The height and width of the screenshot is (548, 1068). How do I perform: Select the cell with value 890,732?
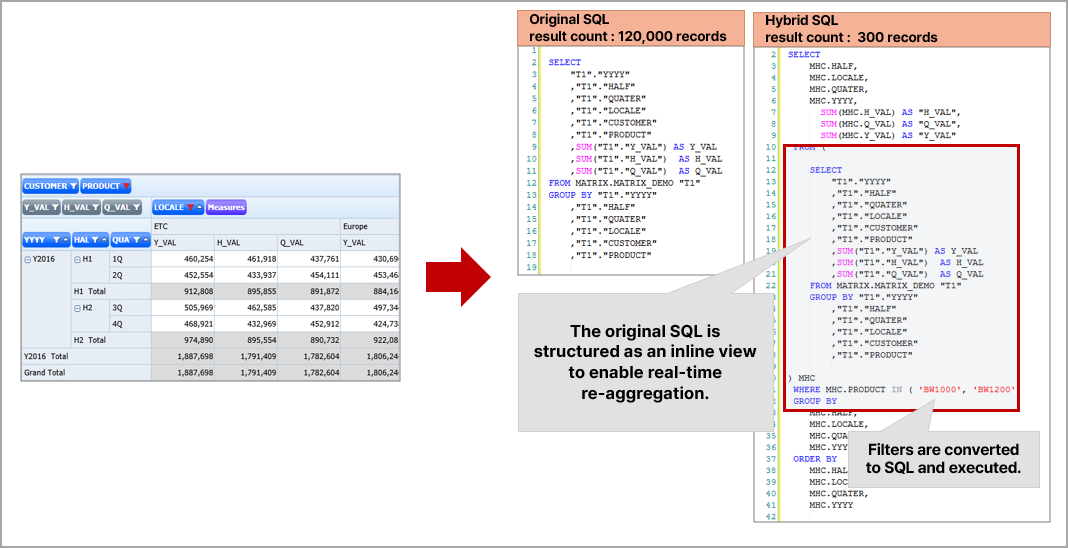(x=309, y=340)
